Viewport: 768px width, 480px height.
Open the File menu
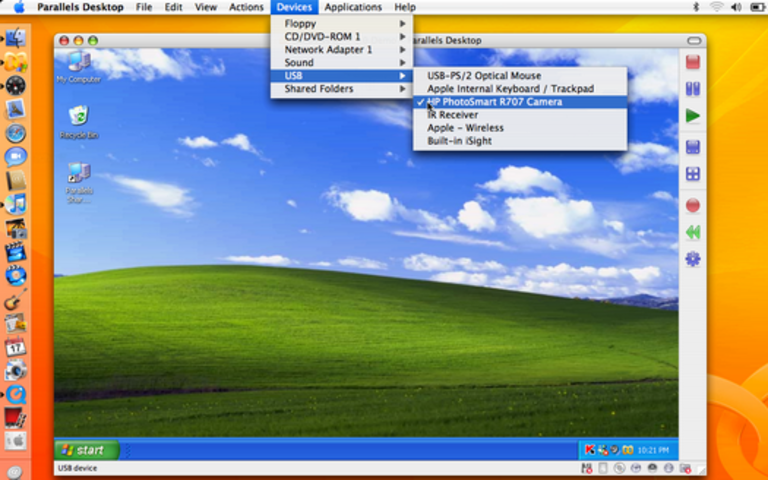click(144, 7)
